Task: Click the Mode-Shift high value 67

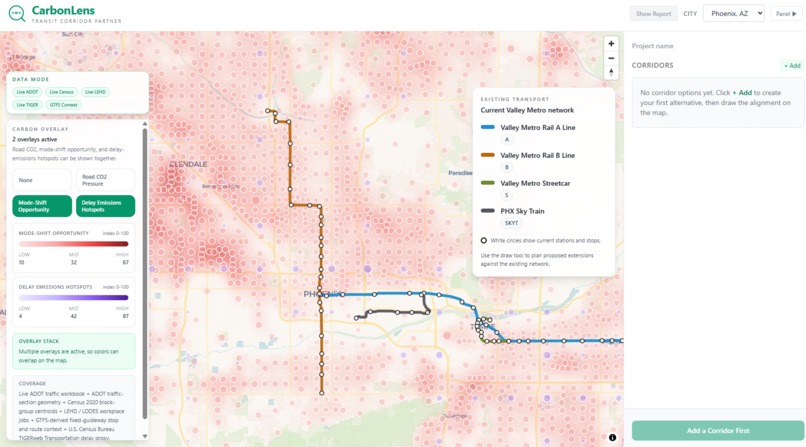Action: [125, 263]
